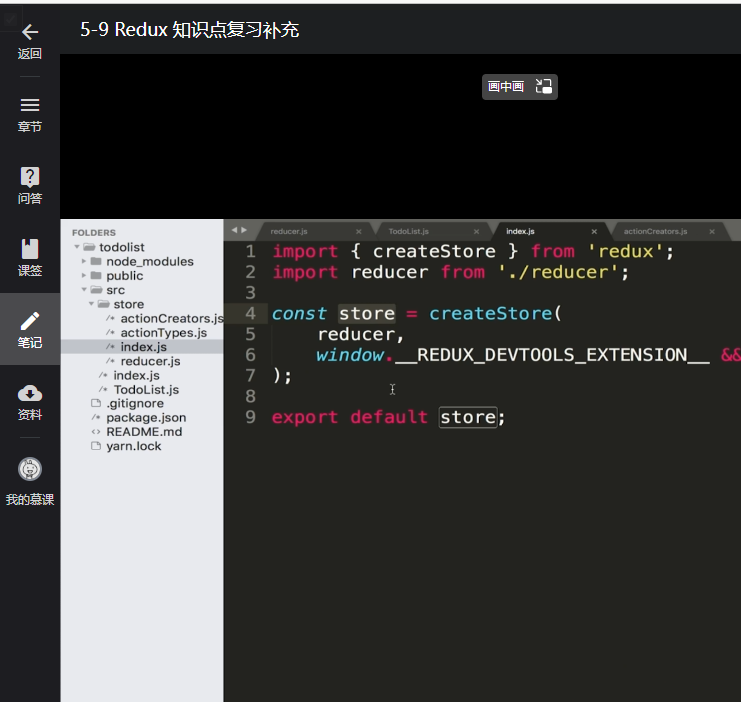The width and height of the screenshot is (741, 702).
Task: Open the README.md file
Action: point(144,432)
